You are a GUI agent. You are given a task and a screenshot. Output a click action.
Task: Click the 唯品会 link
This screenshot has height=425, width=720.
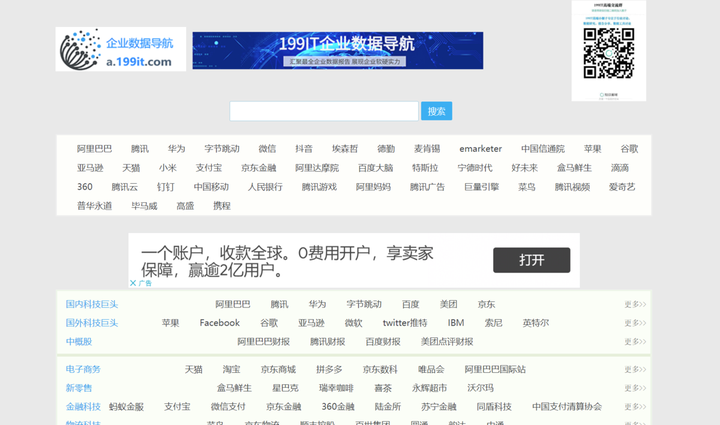pyautogui.click(x=431, y=369)
